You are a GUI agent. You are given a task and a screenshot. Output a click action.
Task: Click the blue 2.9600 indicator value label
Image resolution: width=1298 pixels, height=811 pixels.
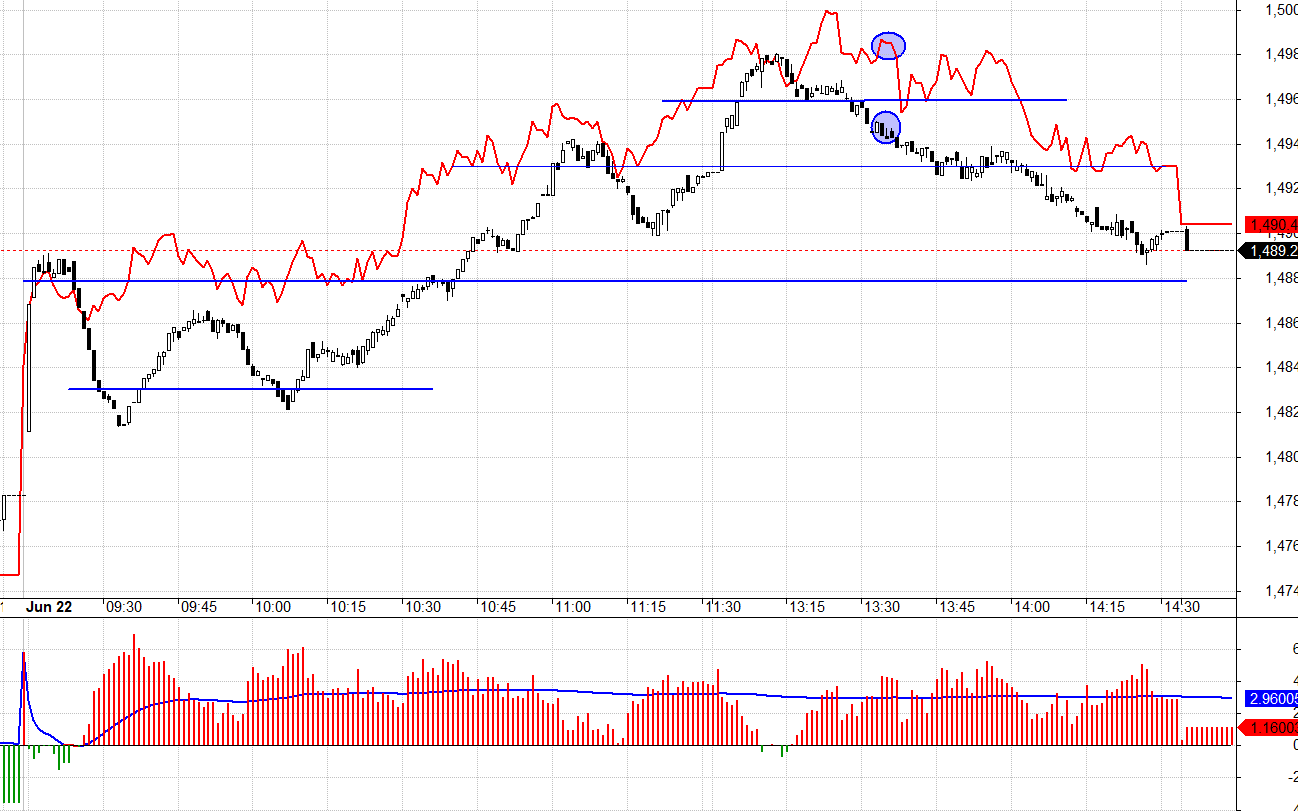[1270, 698]
